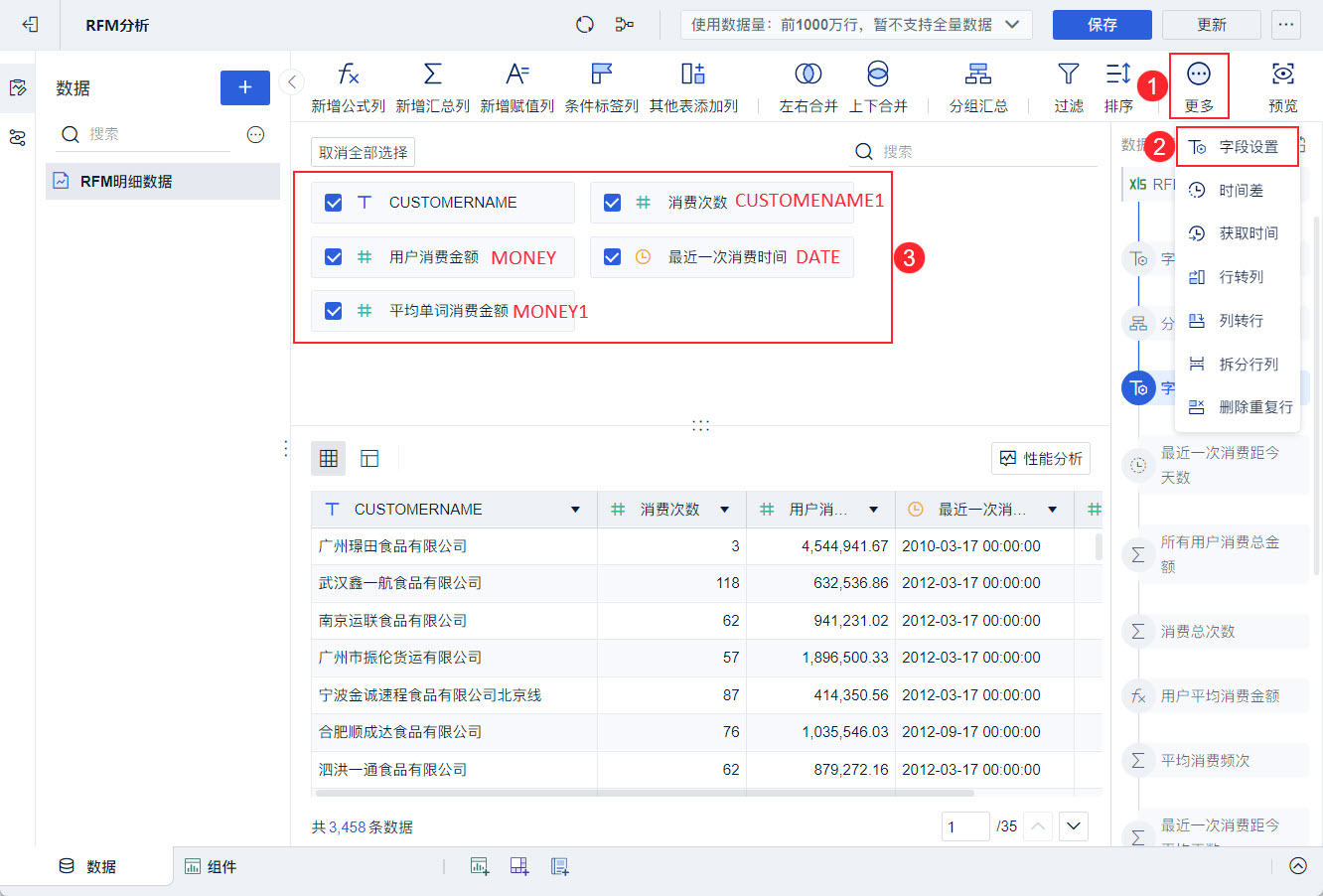
Task: Expand the bottom-right up-arrow circle
Action: [x=1298, y=866]
